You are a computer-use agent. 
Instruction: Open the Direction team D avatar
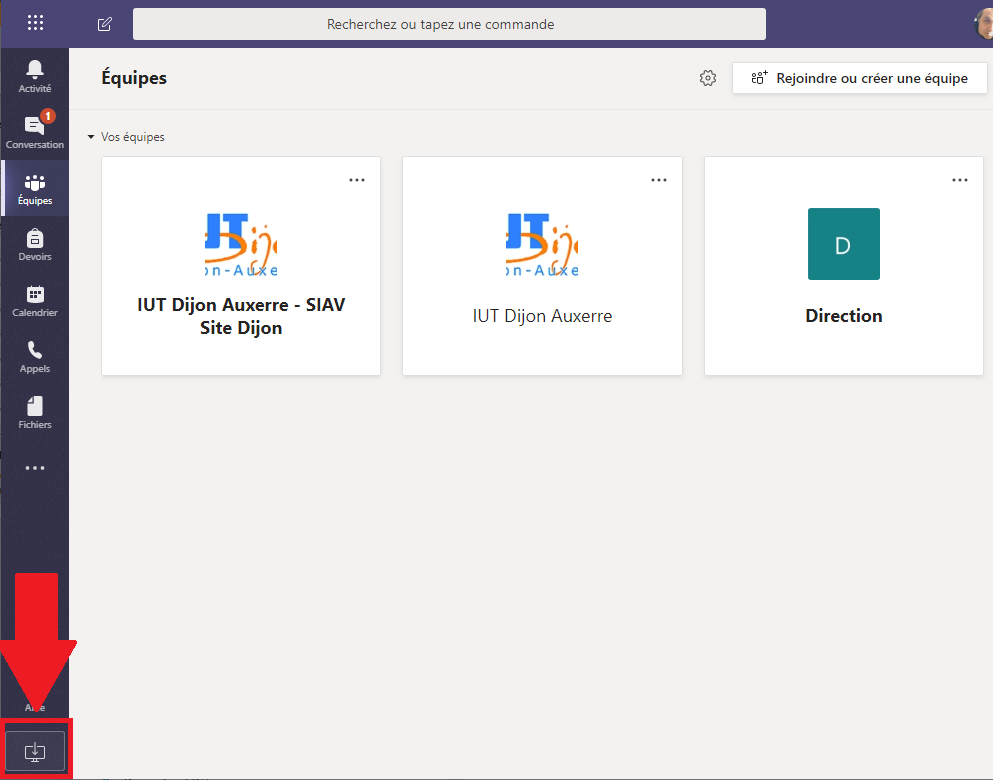point(844,244)
